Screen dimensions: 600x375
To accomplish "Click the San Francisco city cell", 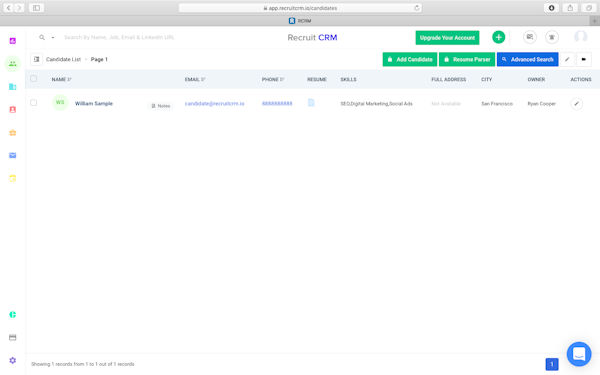I will pyautogui.click(x=497, y=104).
